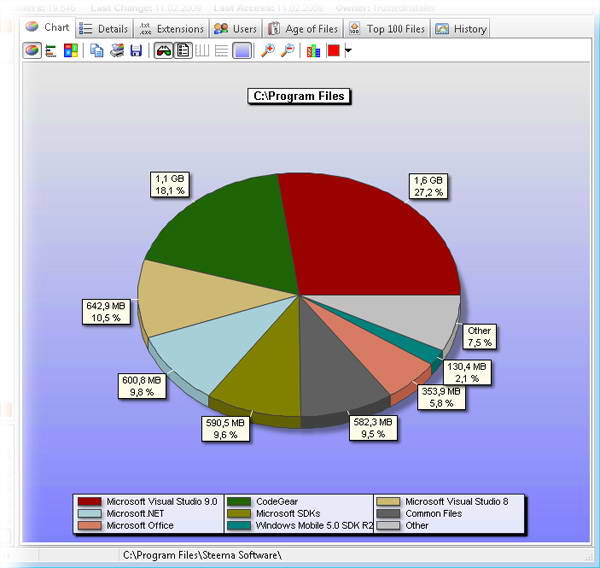Click the '130,4 MB 2,1 %' data label
Screen dimensions: 600x568
(467, 372)
